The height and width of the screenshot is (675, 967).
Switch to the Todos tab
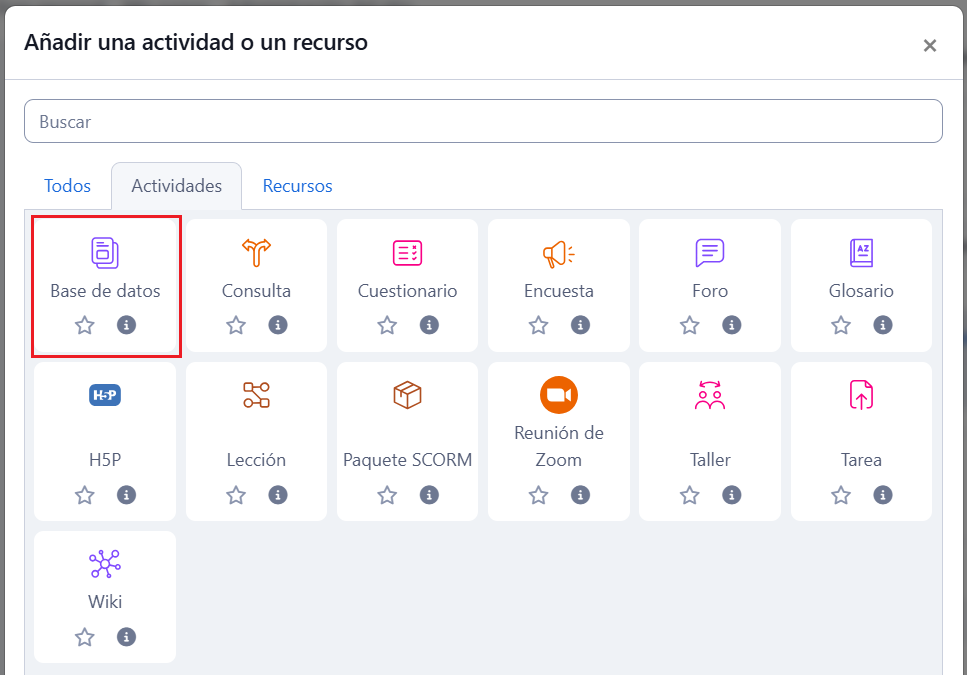(x=67, y=186)
